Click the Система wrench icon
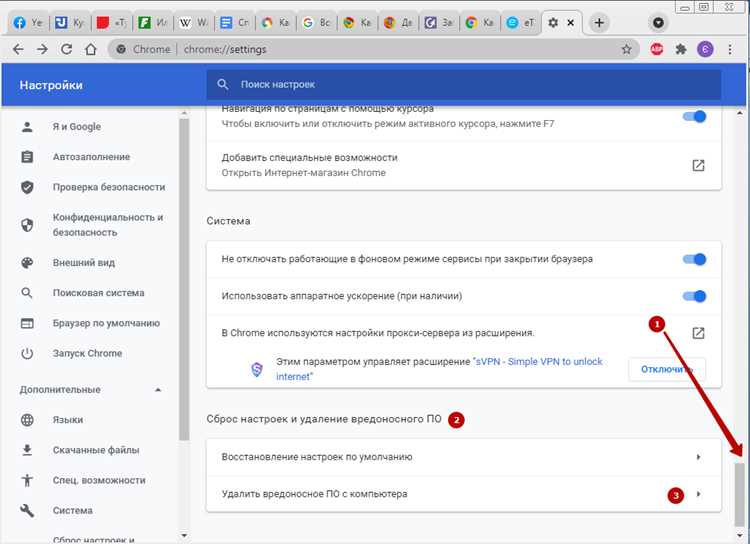The height and width of the screenshot is (544, 750). pos(27,511)
